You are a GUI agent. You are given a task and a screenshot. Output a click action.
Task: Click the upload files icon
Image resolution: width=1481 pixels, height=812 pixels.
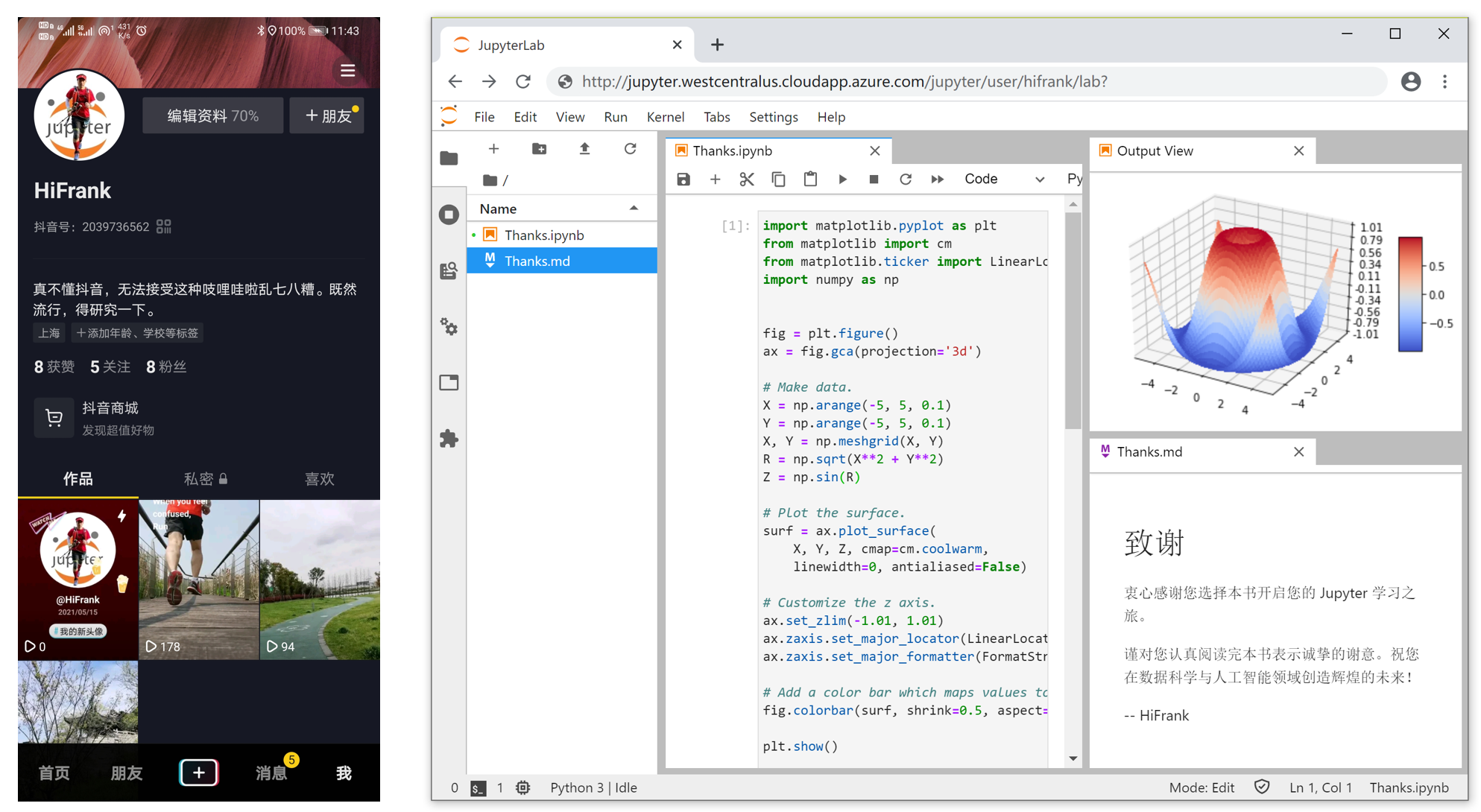pos(584,149)
